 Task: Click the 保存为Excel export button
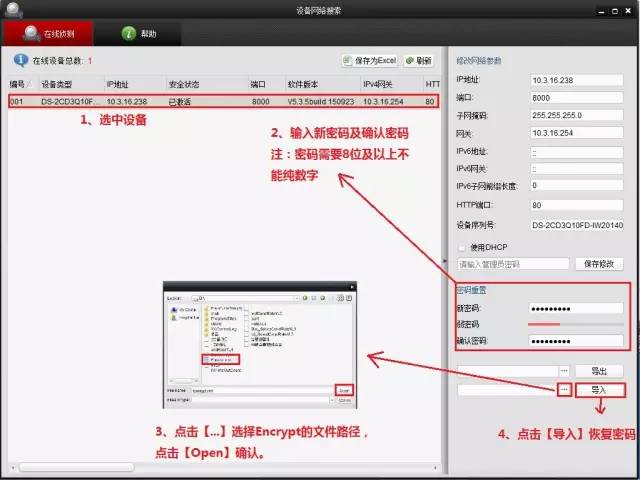tap(370, 60)
